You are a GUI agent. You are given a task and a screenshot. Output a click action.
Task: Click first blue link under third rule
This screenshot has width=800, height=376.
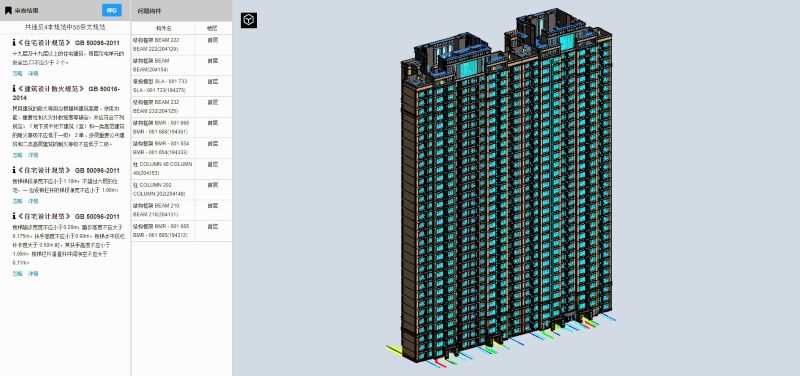coord(17,201)
